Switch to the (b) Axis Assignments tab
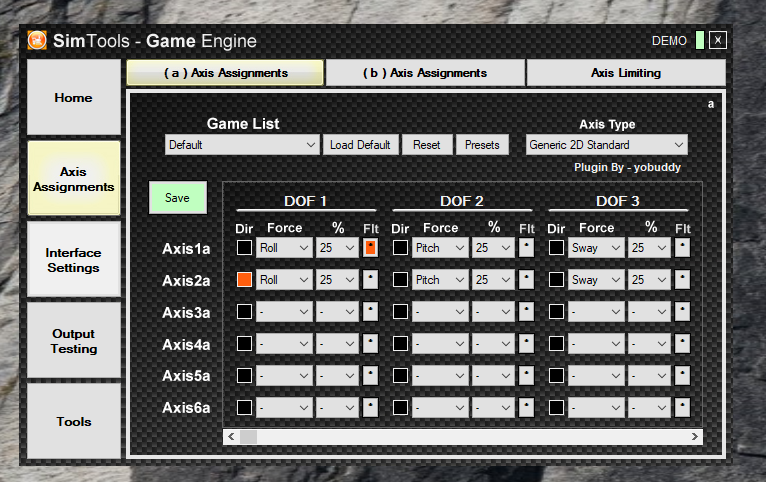 pyautogui.click(x=425, y=73)
